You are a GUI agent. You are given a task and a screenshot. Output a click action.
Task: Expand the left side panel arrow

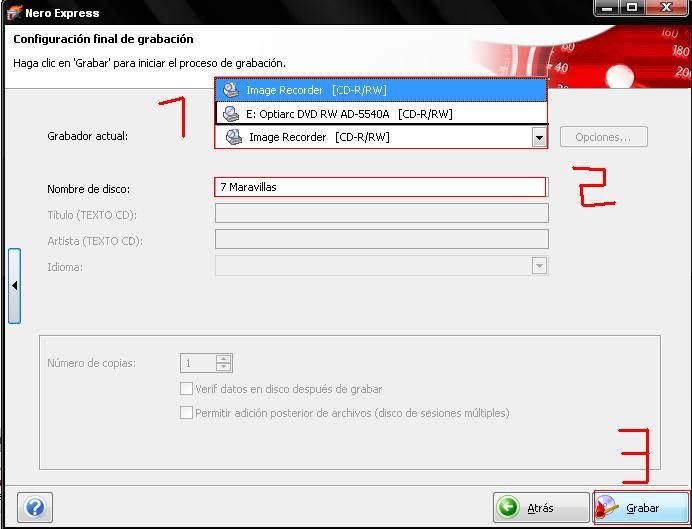click(15, 286)
